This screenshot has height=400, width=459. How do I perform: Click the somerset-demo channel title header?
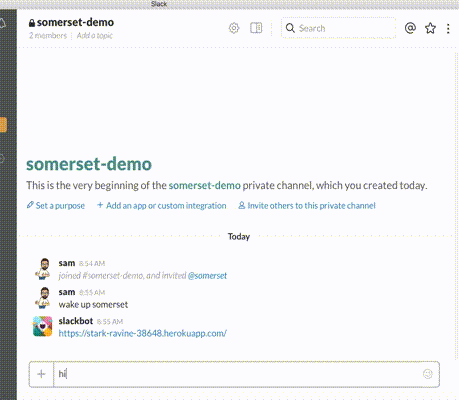coord(75,22)
